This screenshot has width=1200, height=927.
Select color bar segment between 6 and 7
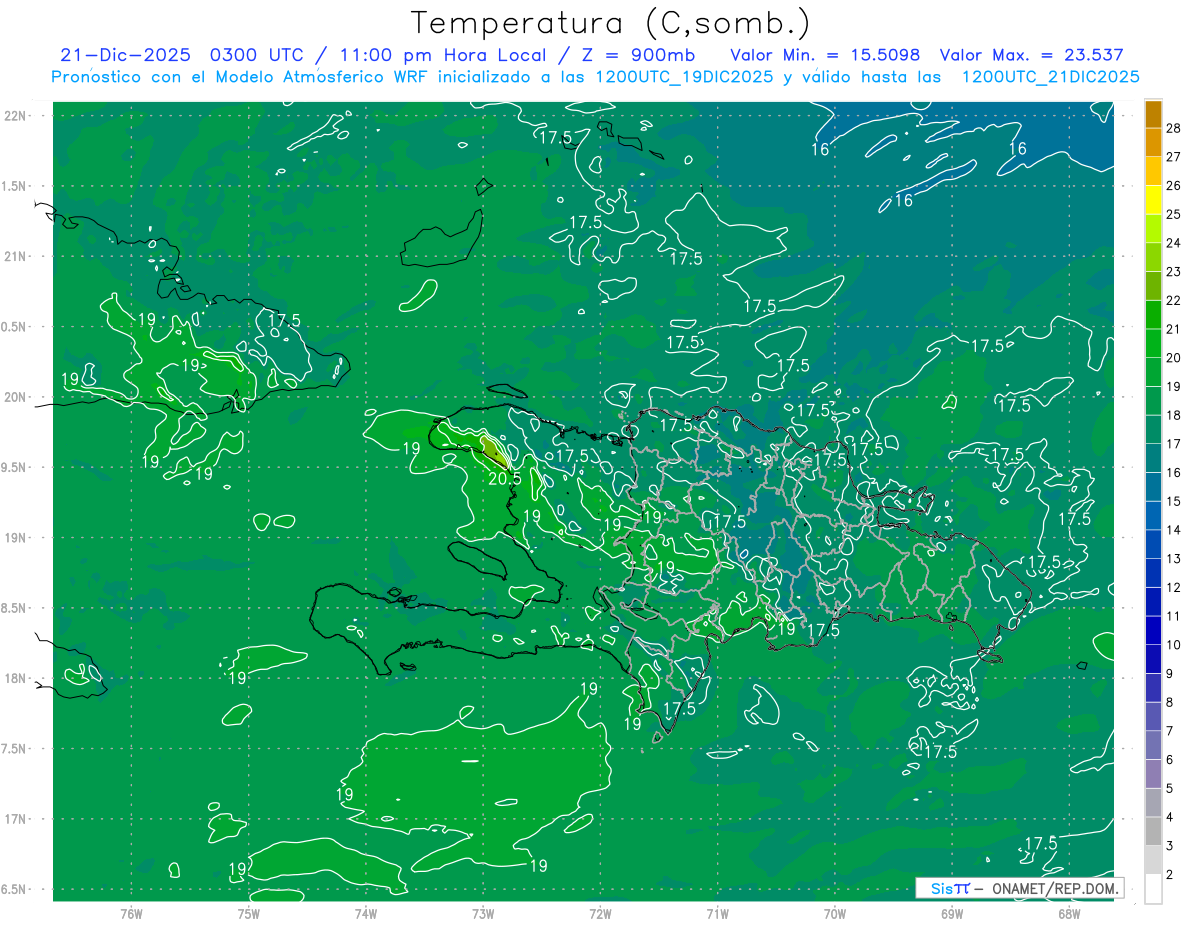1153,746
